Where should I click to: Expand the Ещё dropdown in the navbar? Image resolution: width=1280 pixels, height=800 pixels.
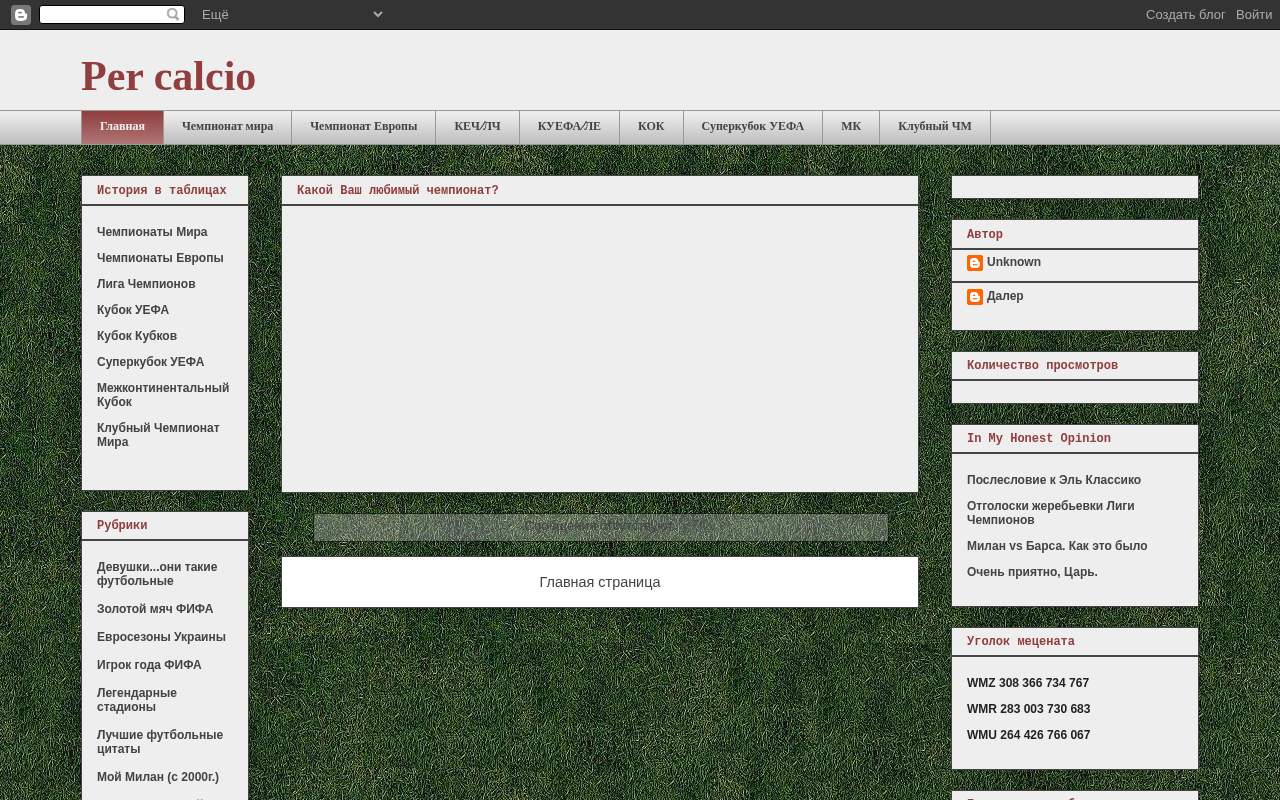tap(292, 14)
